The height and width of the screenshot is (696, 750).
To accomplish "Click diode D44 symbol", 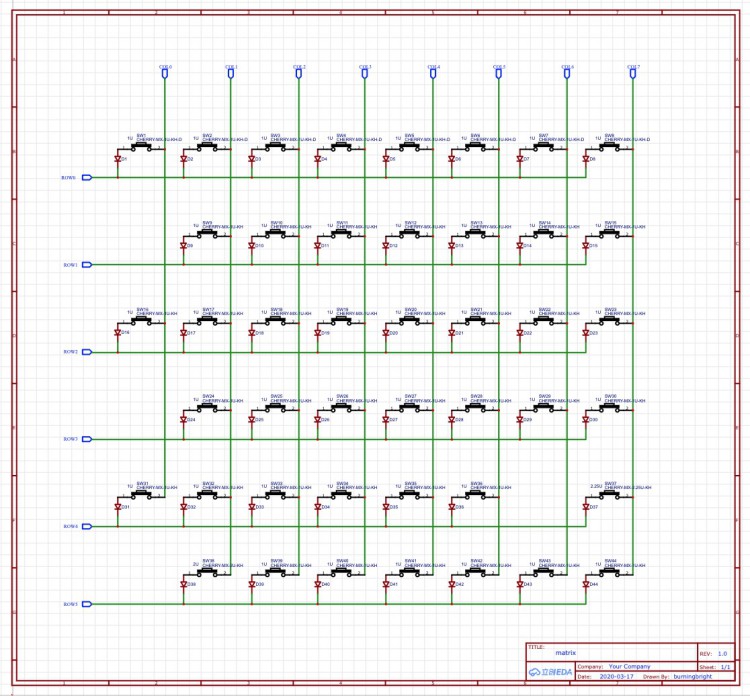I will pos(586,584).
